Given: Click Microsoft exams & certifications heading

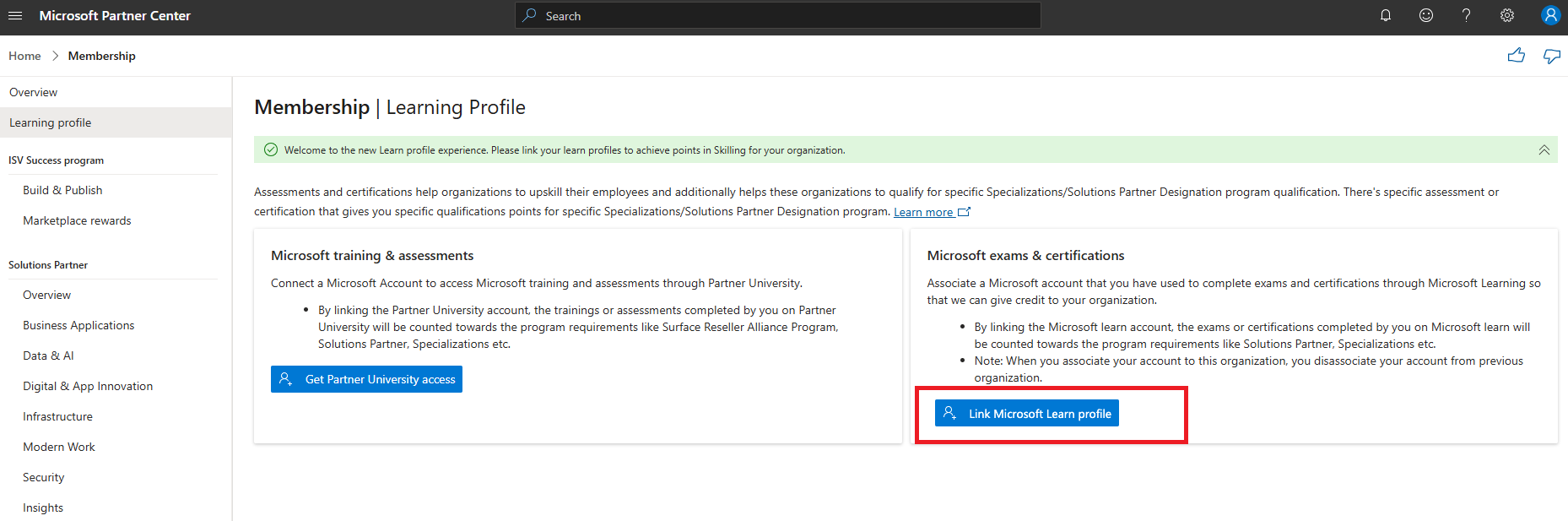Looking at the screenshot, I should coord(1025,256).
